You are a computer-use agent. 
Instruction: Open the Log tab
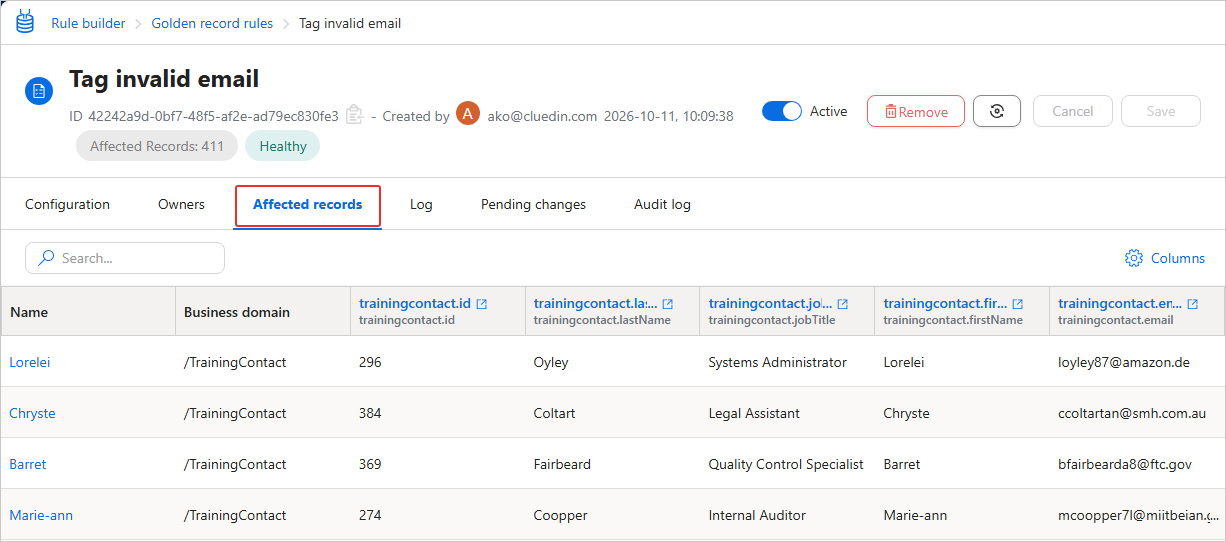click(421, 204)
